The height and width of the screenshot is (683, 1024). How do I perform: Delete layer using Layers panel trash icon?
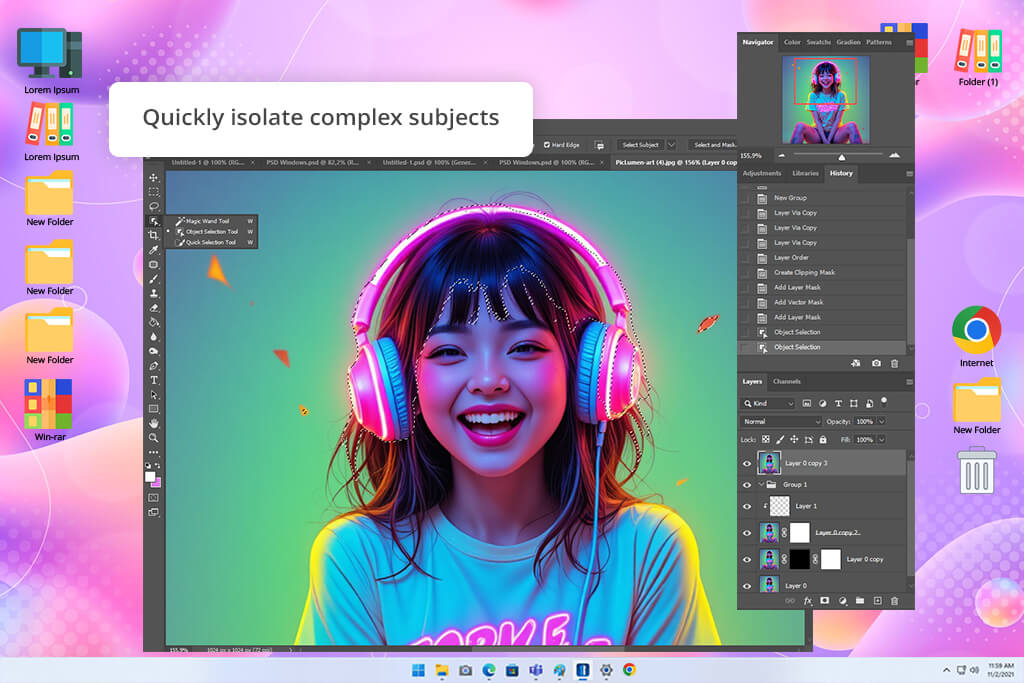[x=894, y=601]
